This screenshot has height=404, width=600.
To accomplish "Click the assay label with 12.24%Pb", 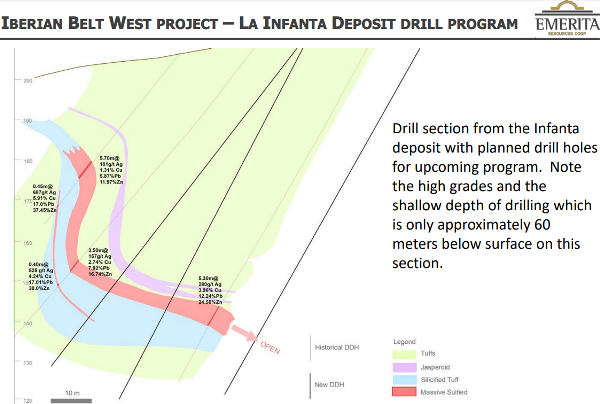I will click(x=210, y=290).
